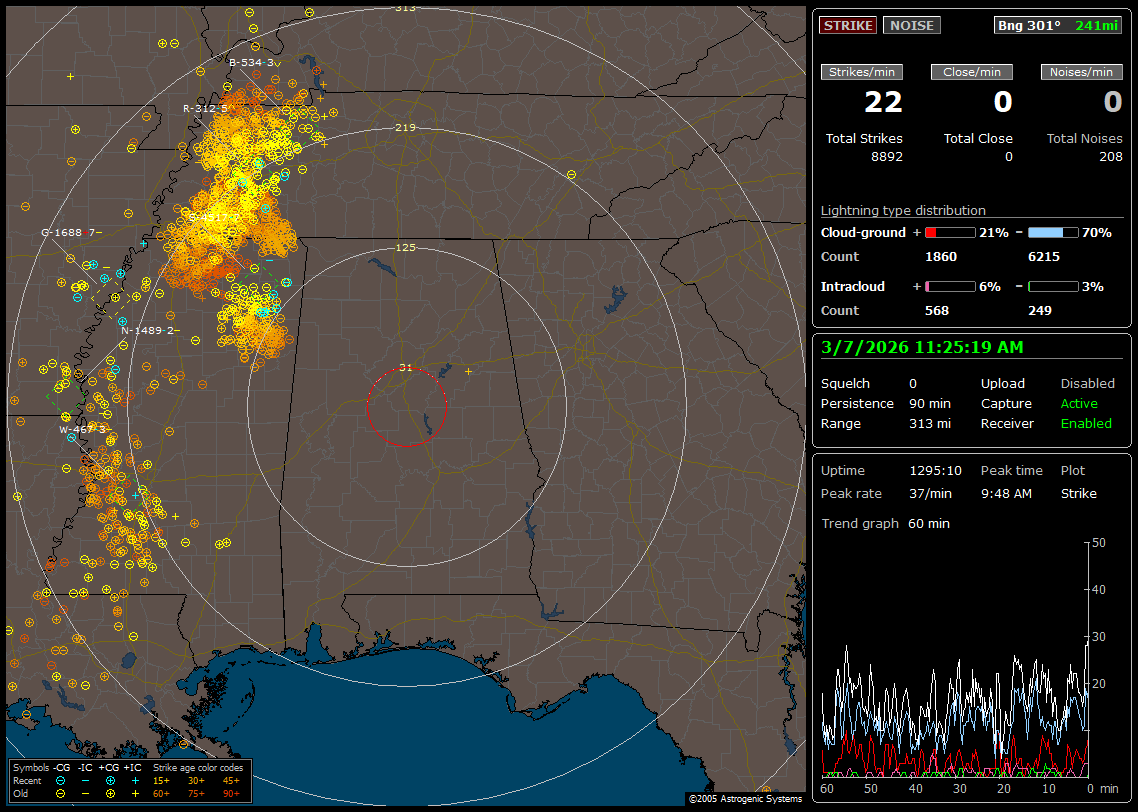Click the positive intracloud pink percentage bar
Image resolution: width=1138 pixels, height=812 pixels.
coord(949,286)
